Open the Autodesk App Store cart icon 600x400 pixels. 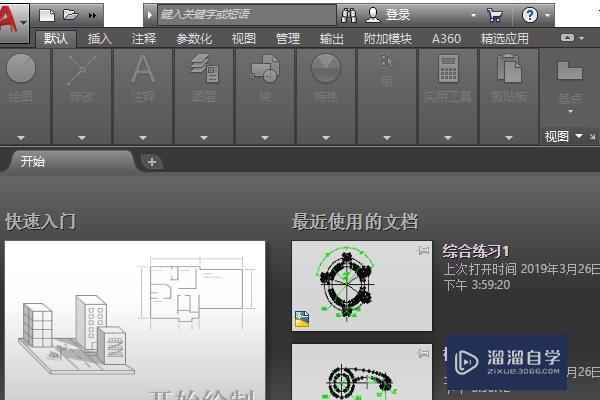pyautogui.click(x=495, y=15)
